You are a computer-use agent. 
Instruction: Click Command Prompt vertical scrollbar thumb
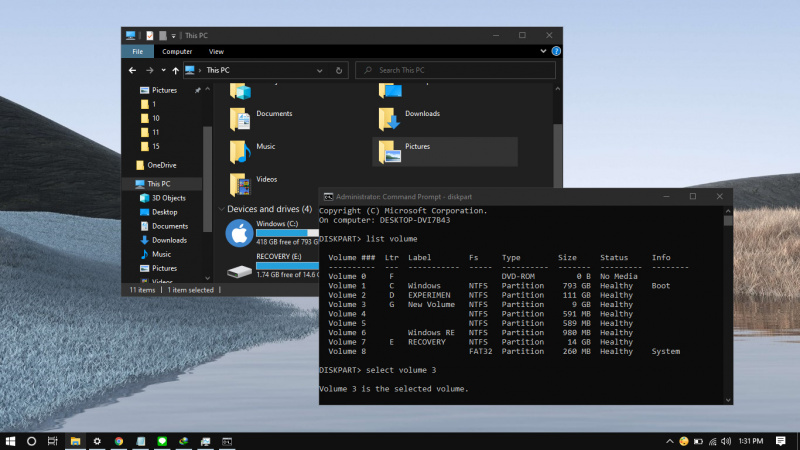[x=728, y=220]
